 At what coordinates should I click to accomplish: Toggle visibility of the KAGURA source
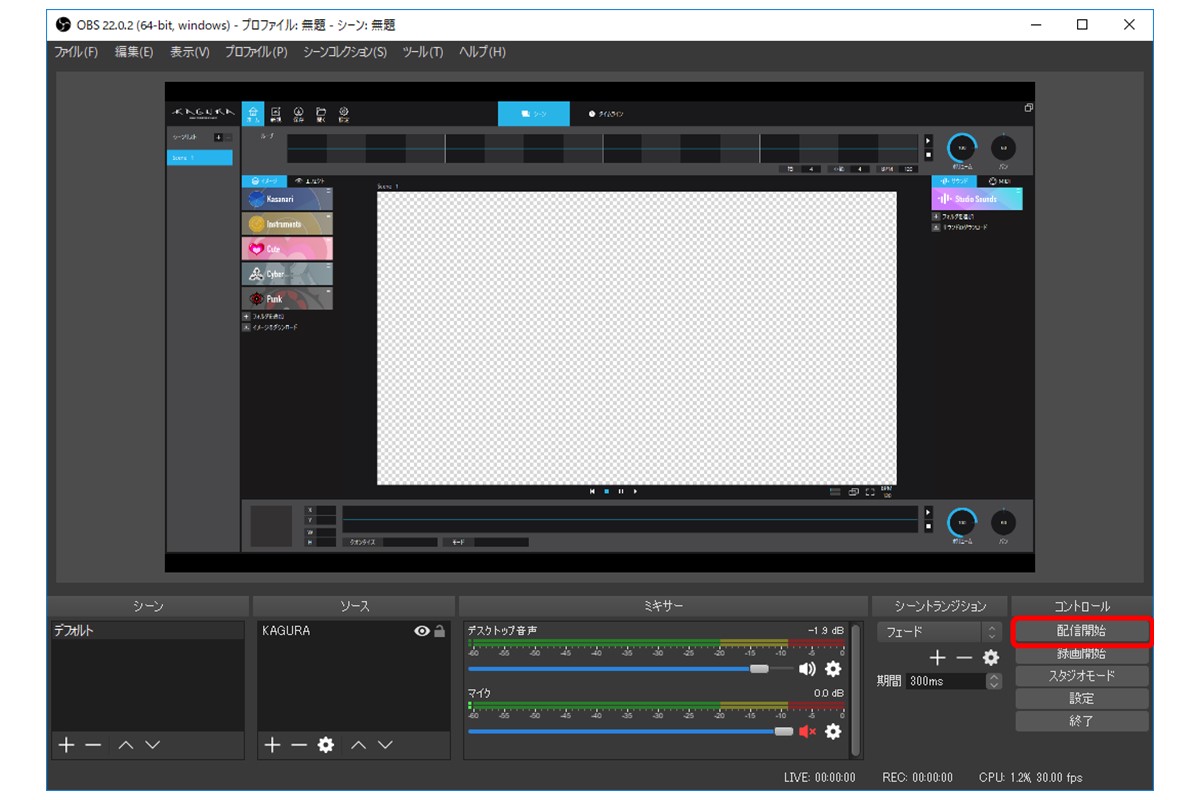tap(422, 631)
